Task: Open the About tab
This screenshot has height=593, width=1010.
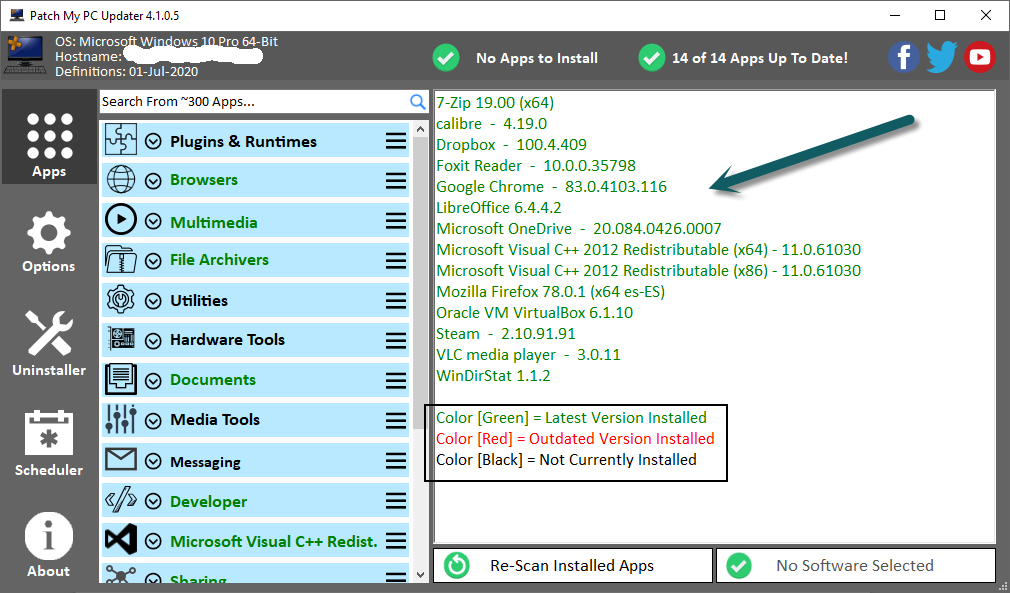Action: tap(49, 545)
